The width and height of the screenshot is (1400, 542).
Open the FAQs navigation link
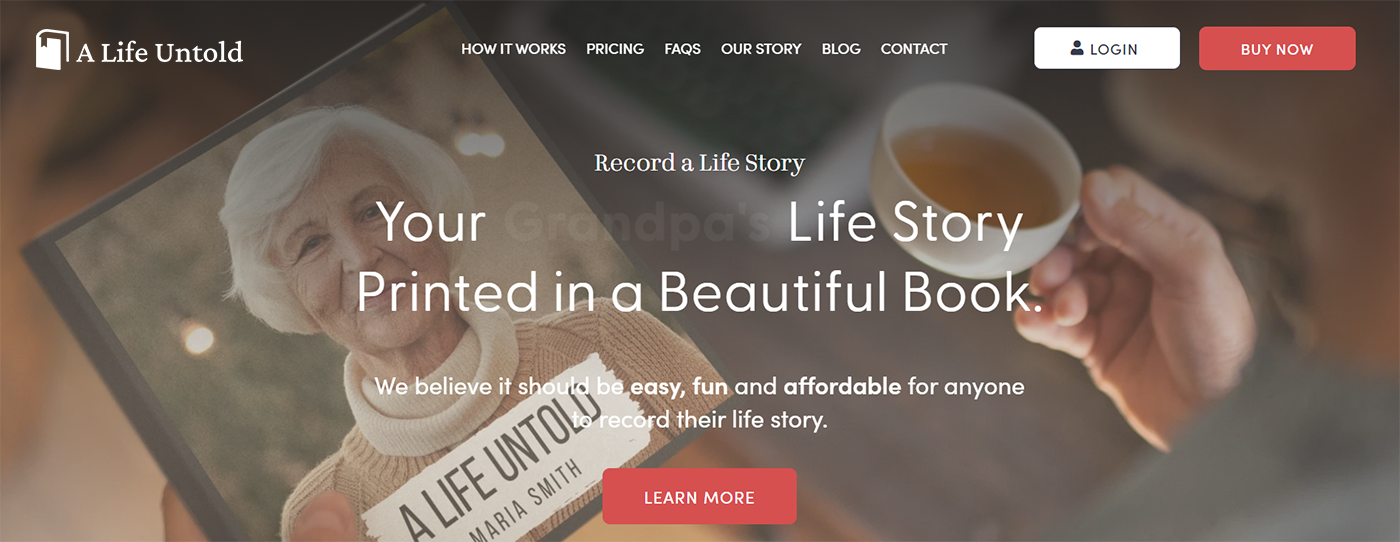pos(682,48)
